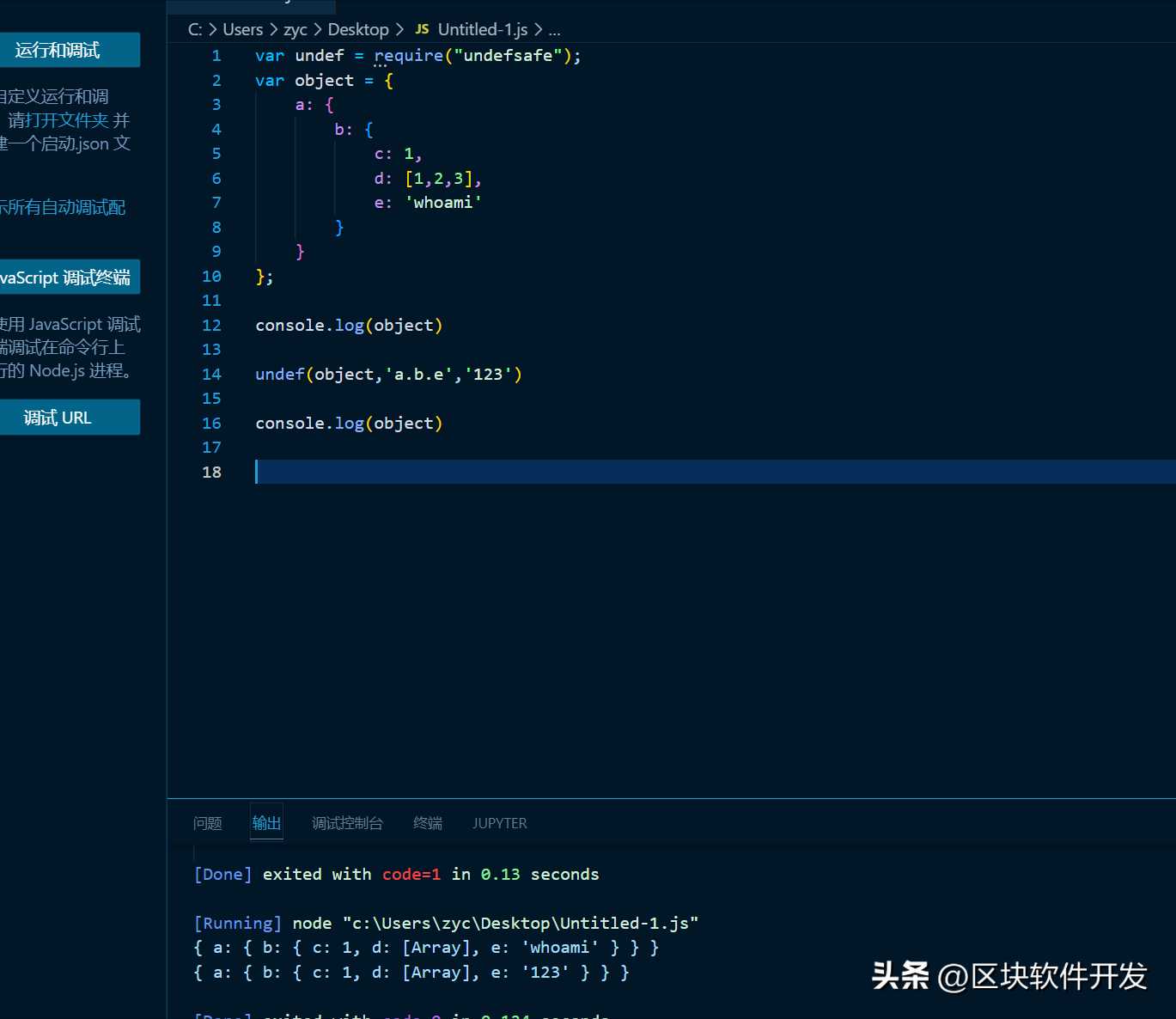
Task: Click the require("undefsafe") call on line 1
Action: click(473, 56)
